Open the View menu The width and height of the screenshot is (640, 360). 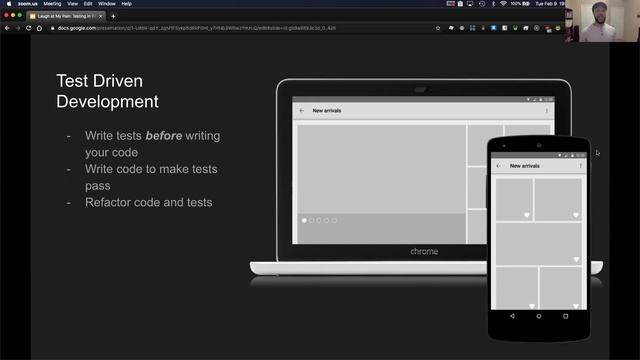[x=72, y=4]
